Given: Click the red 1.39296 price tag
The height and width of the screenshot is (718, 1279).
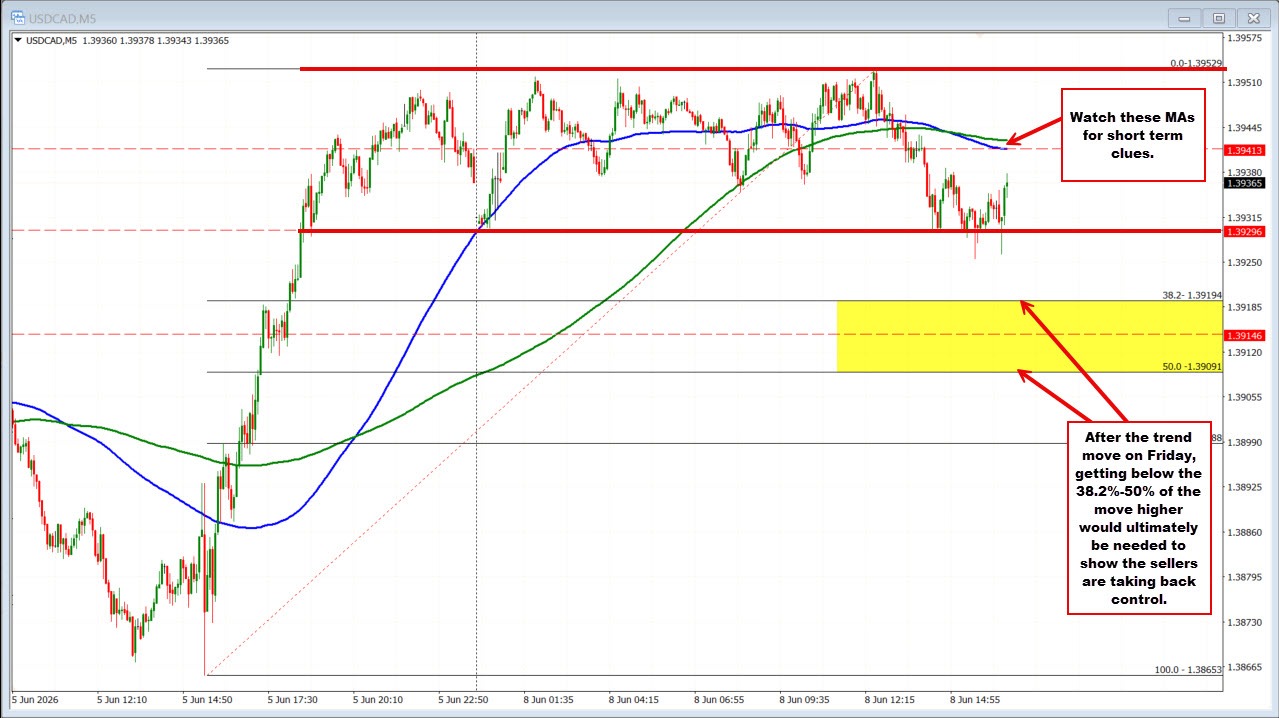Looking at the screenshot, I should click(1247, 231).
